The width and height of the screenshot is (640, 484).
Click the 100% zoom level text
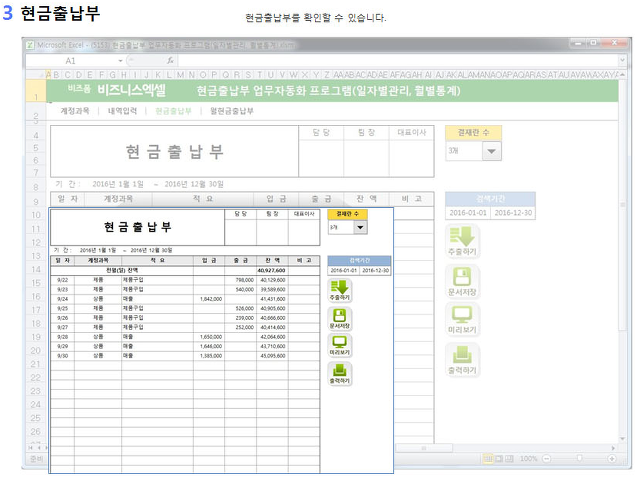[529, 459]
